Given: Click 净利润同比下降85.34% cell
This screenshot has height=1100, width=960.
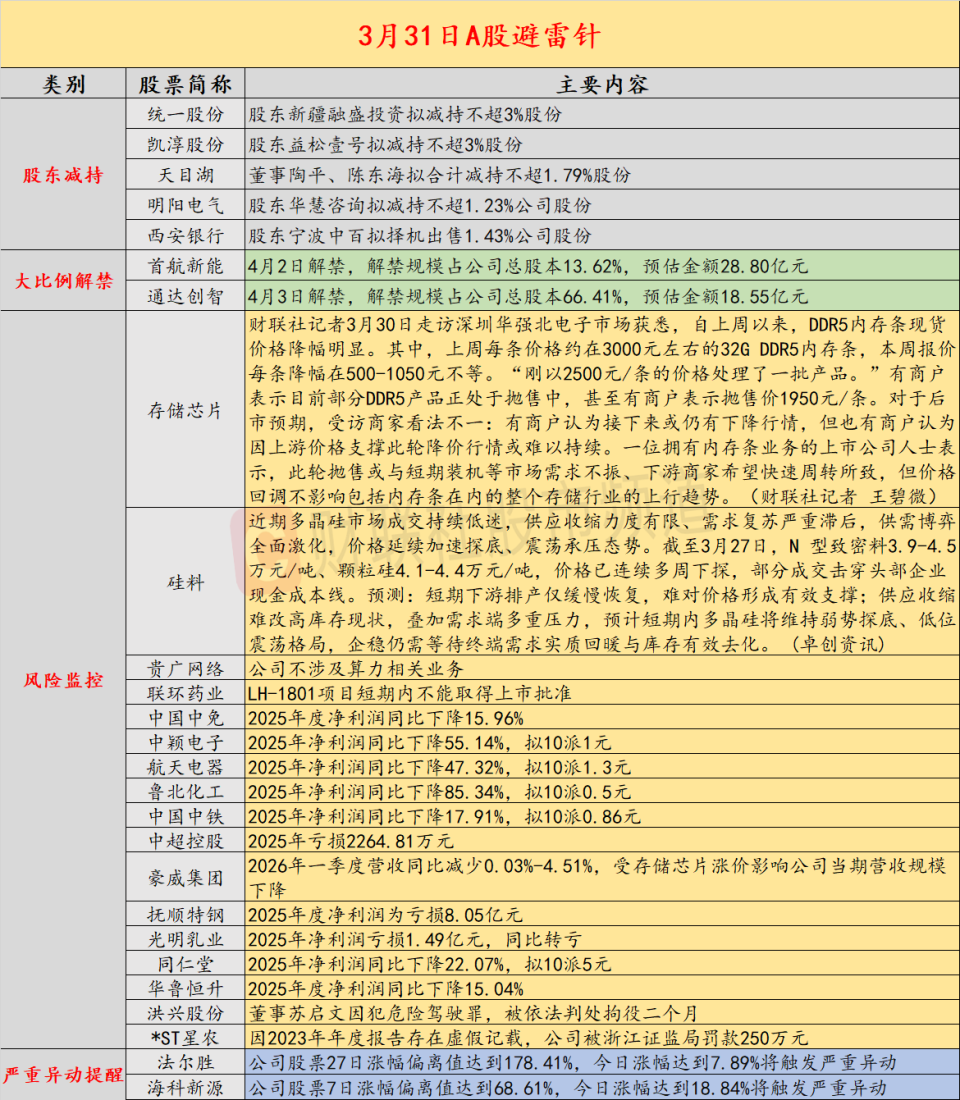Looking at the screenshot, I should click(x=602, y=791).
